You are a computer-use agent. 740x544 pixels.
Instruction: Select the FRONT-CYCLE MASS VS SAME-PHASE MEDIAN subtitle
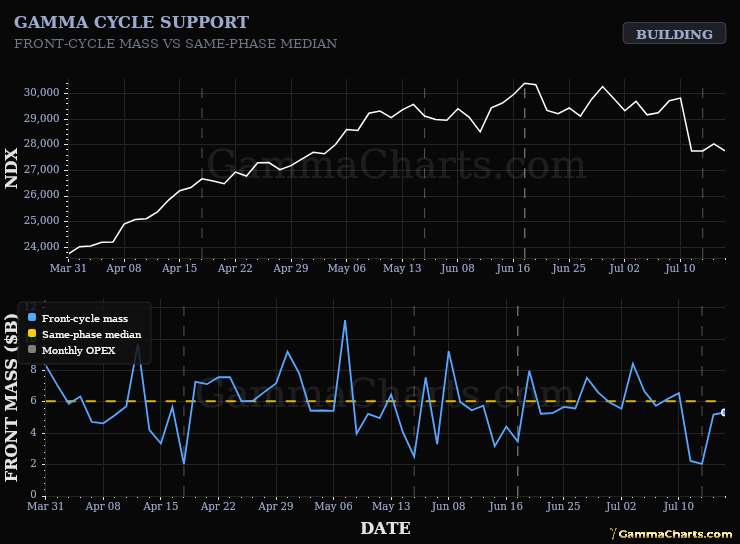pos(176,43)
